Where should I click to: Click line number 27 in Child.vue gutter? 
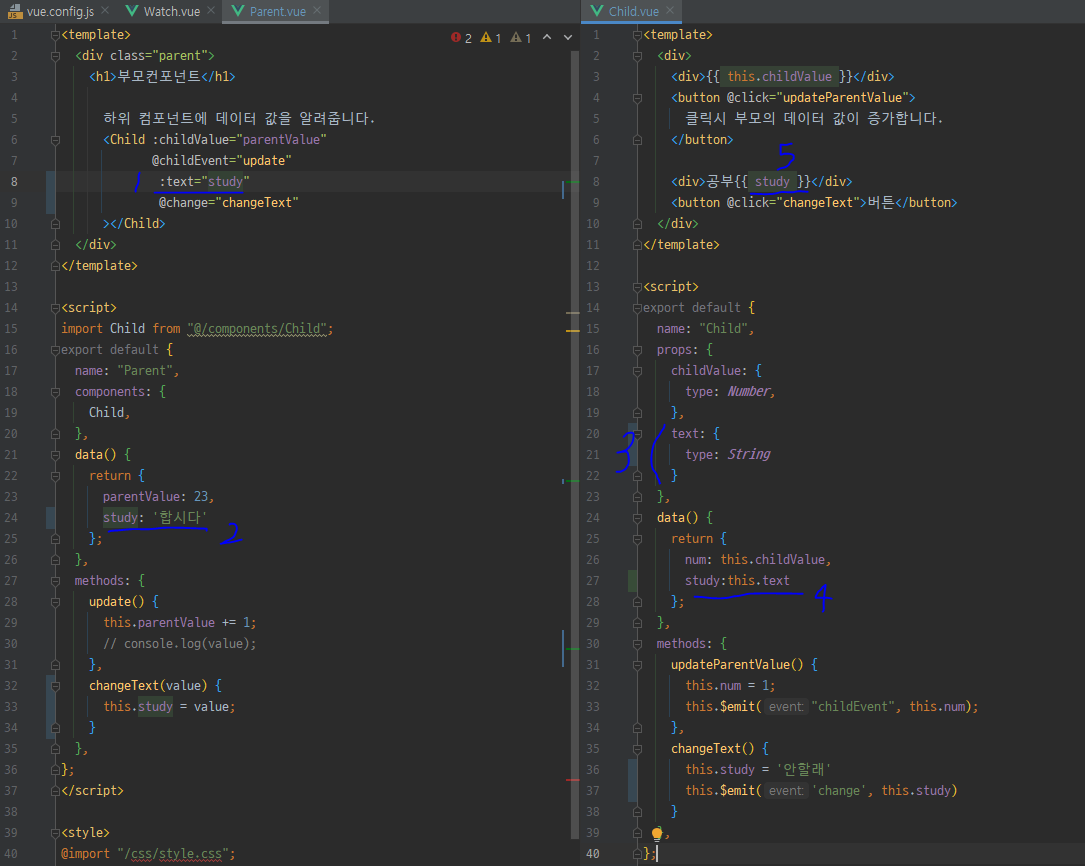pos(593,580)
